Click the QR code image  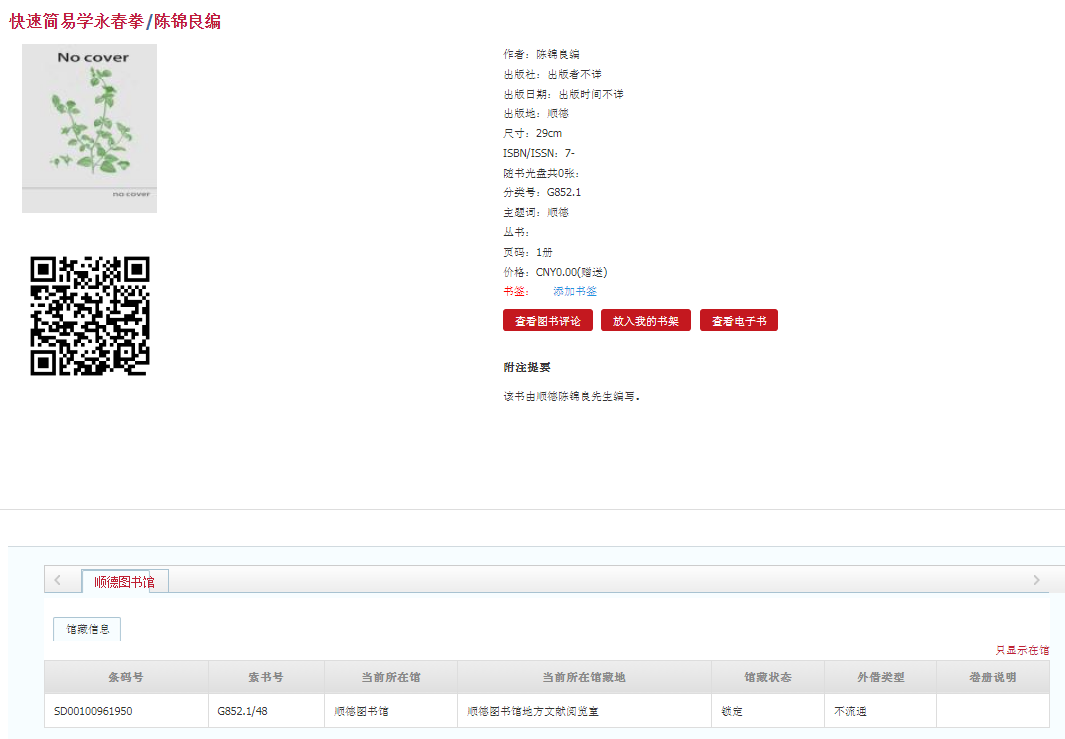point(90,316)
